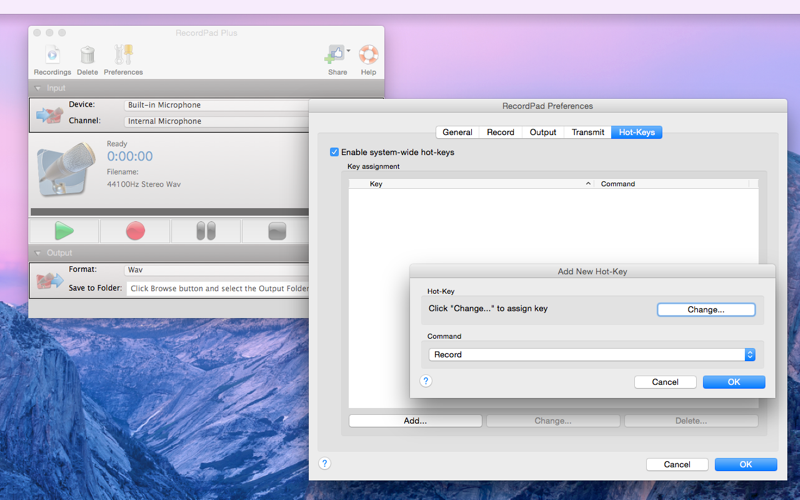Switch to the General tab
The width and height of the screenshot is (800, 500).
pyautogui.click(x=457, y=132)
